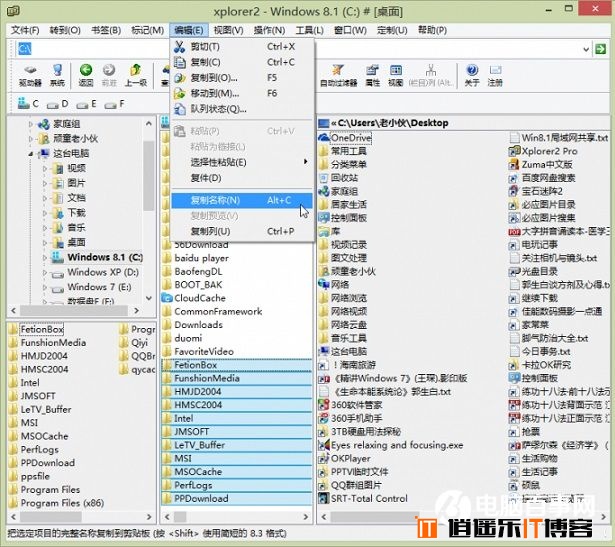Click the 系统 toolbar icon
615x547 pixels.
tap(57, 75)
